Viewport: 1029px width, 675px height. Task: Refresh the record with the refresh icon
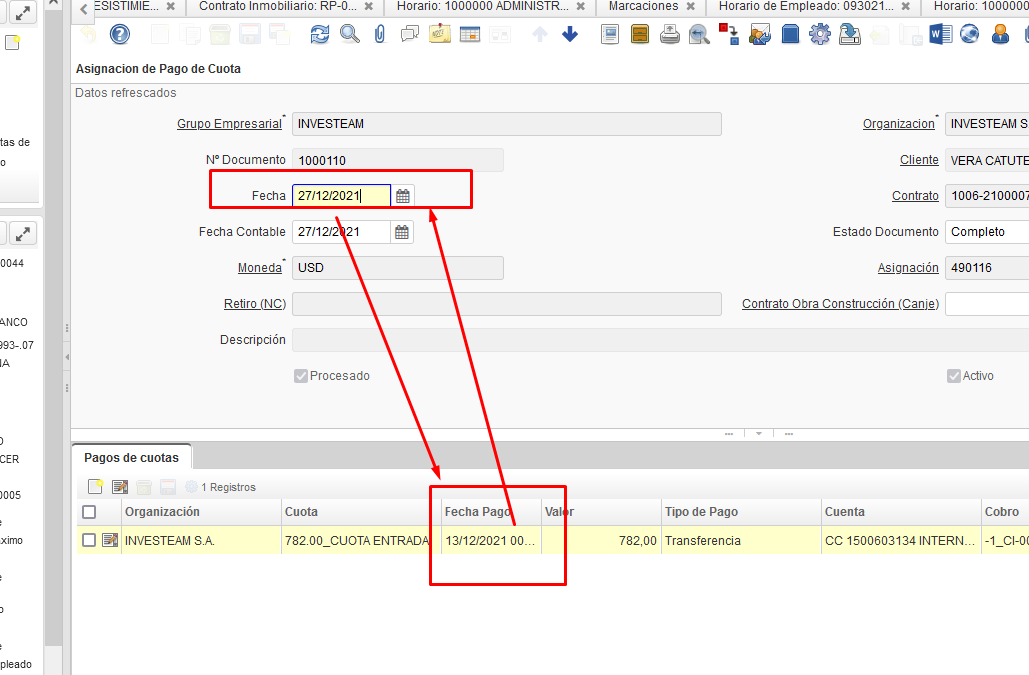point(319,35)
